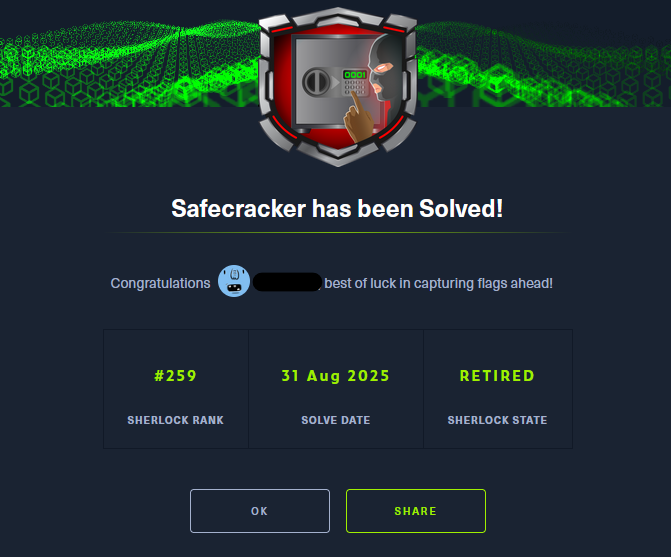Click the RETIRED state value
671x557 pixels.
point(497,376)
